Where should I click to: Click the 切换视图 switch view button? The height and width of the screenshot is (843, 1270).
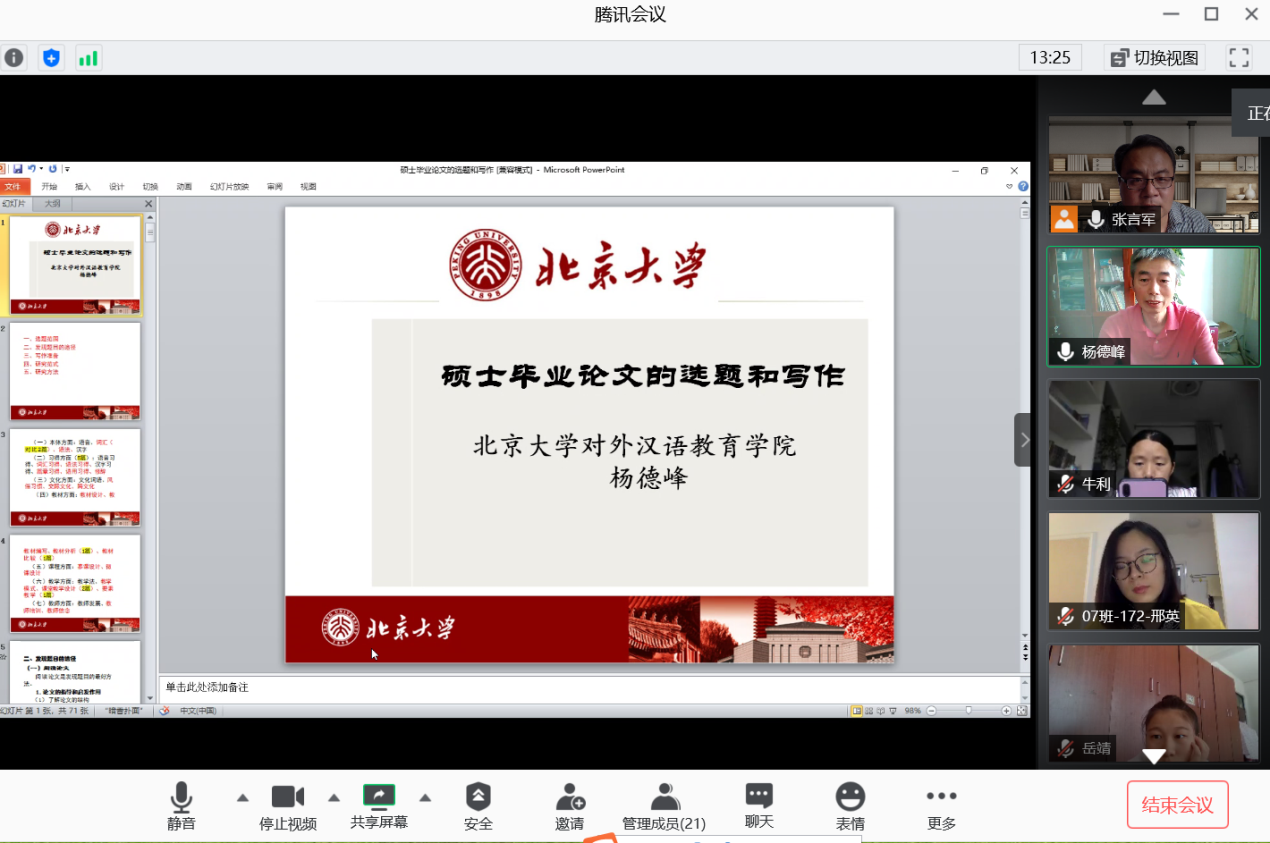1155,58
